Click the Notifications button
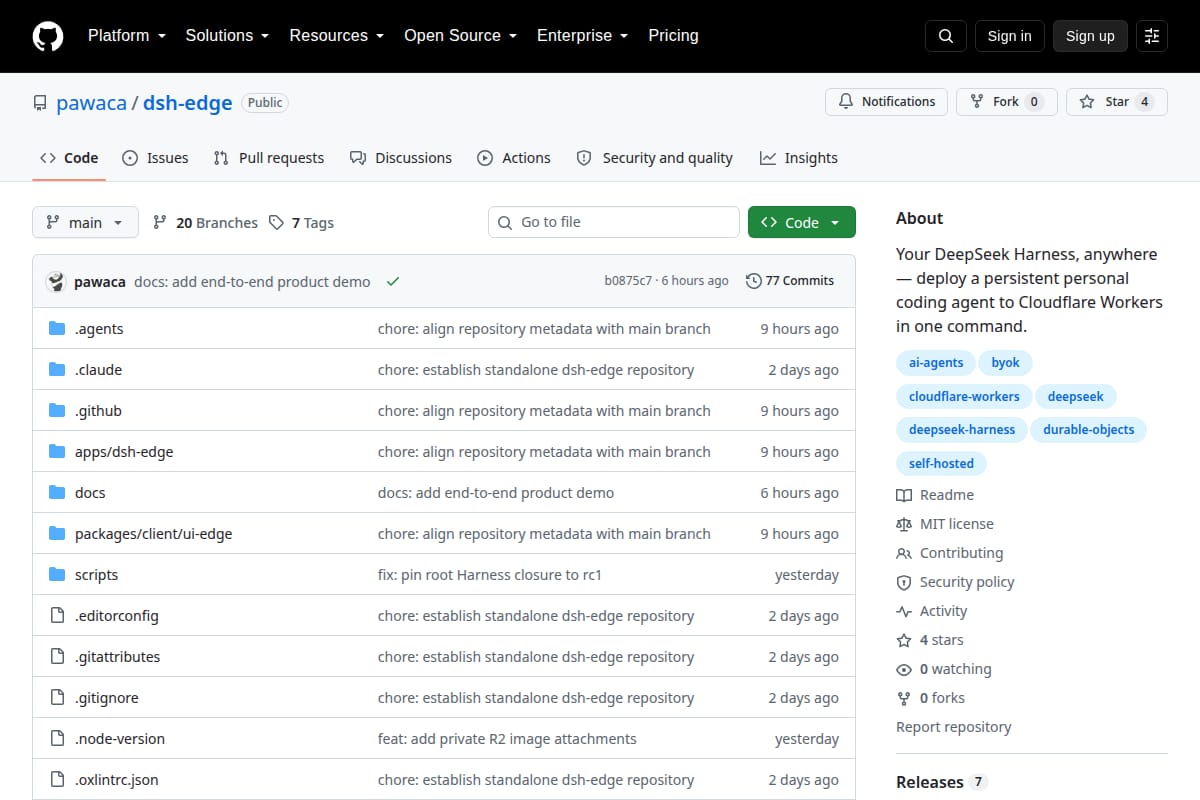The height and width of the screenshot is (800, 1200). point(887,102)
